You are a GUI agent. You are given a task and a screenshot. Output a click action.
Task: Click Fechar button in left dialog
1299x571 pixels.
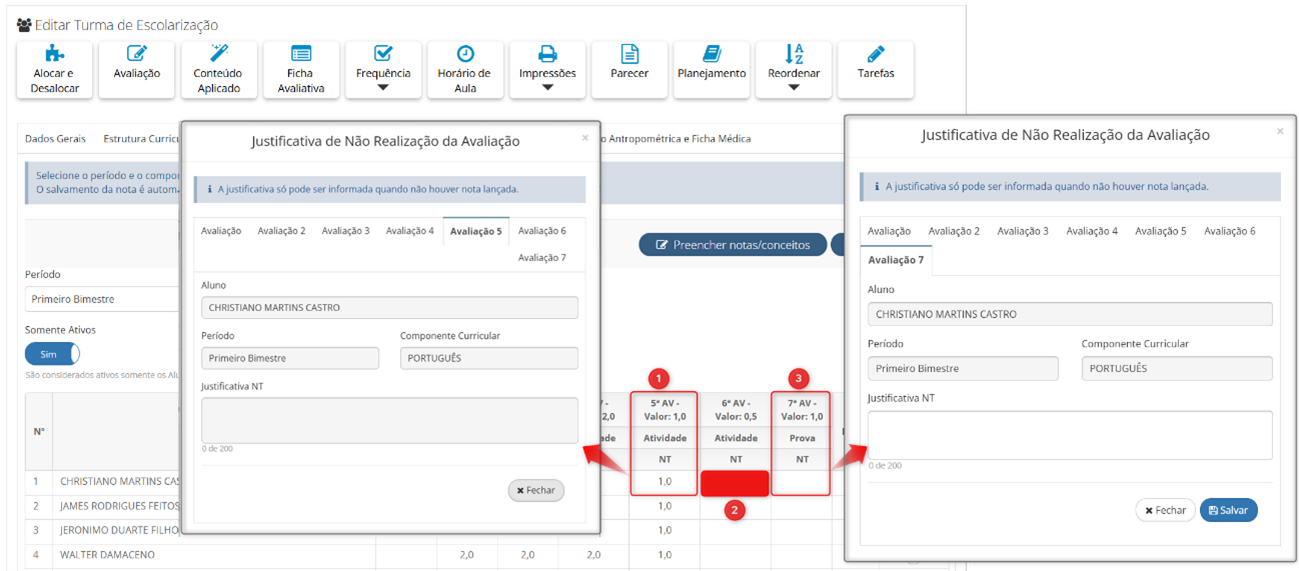536,491
